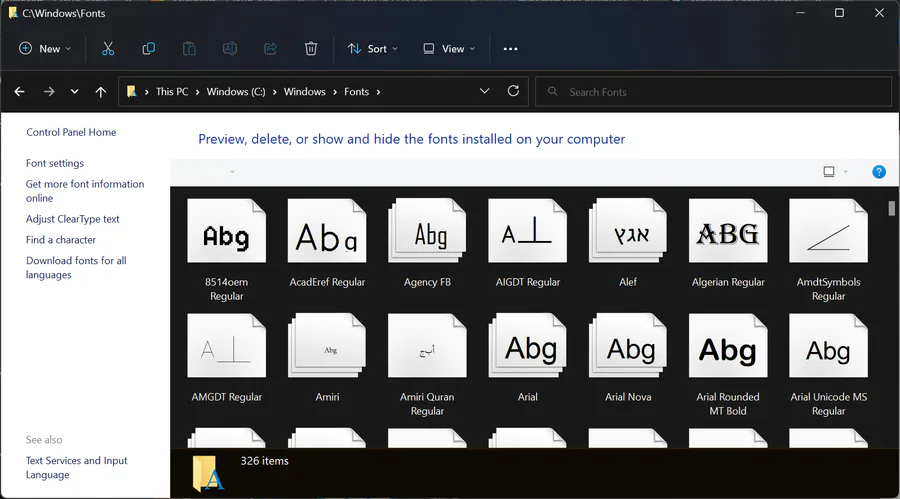Screen dimensions: 900x499
Task: Expand address bar history dropdown
Action: [x=484, y=91]
